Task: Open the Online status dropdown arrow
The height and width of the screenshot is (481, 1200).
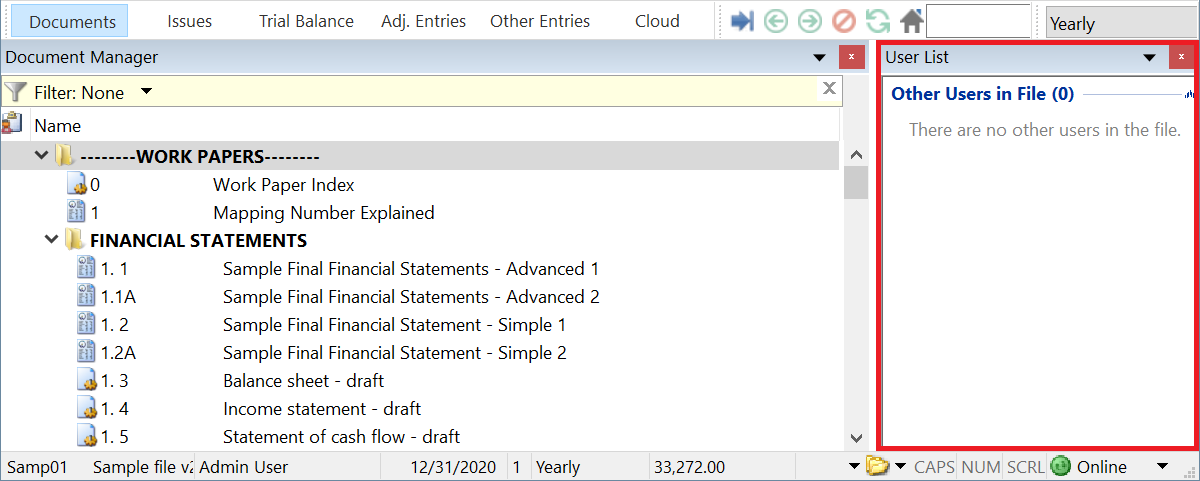Action: pyautogui.click(x=1162, y=466)
